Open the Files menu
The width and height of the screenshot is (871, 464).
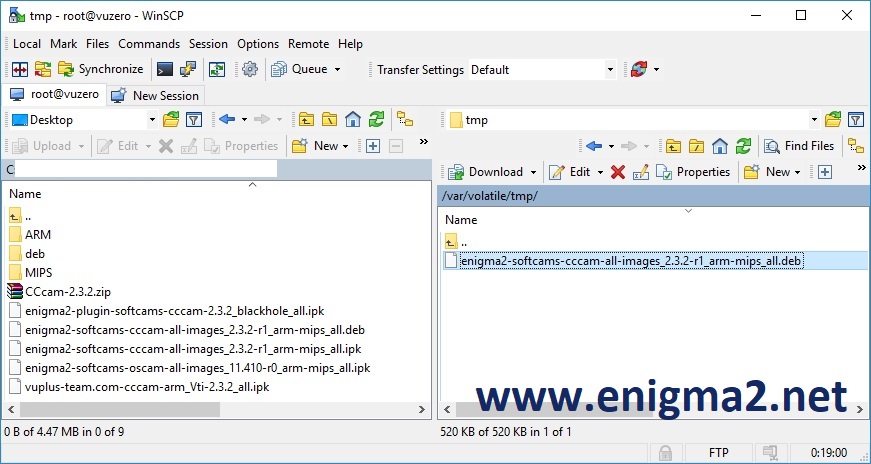(x=97, y=44)
